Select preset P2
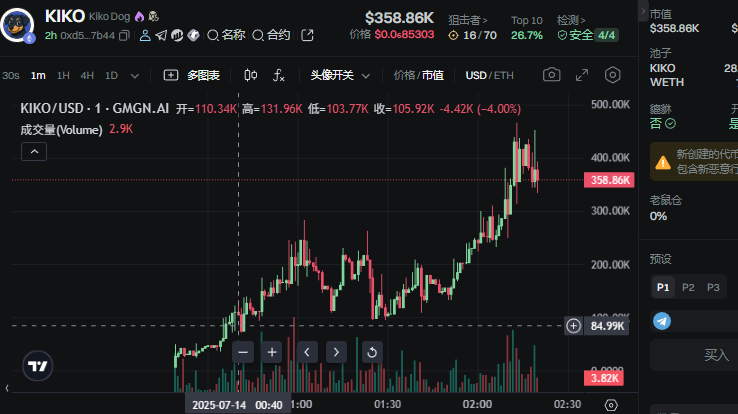Image resolution: width=738 pixels, height=414 pixels. point(688,287)
